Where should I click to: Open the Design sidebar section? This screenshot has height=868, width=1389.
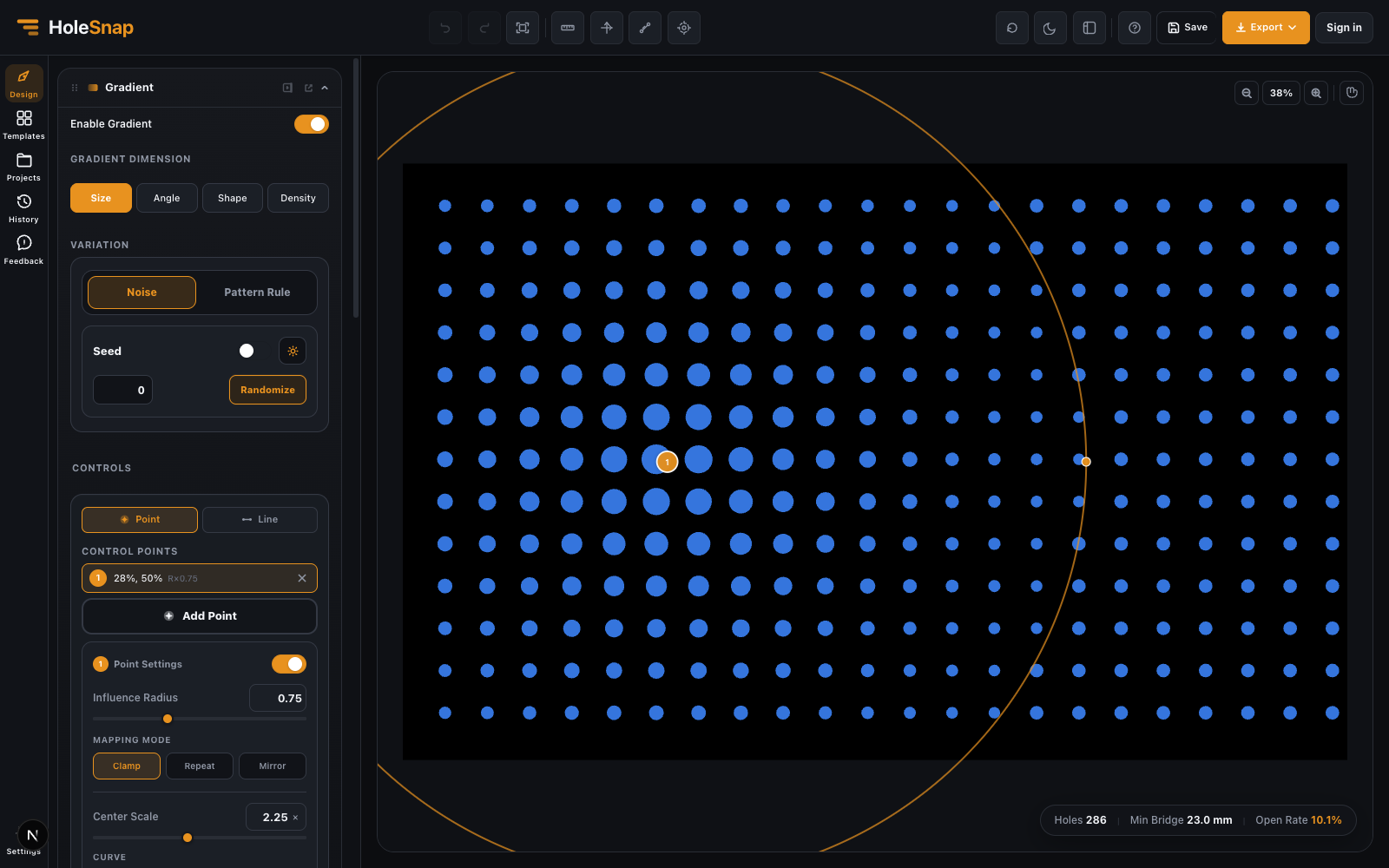tap(23, 83)
